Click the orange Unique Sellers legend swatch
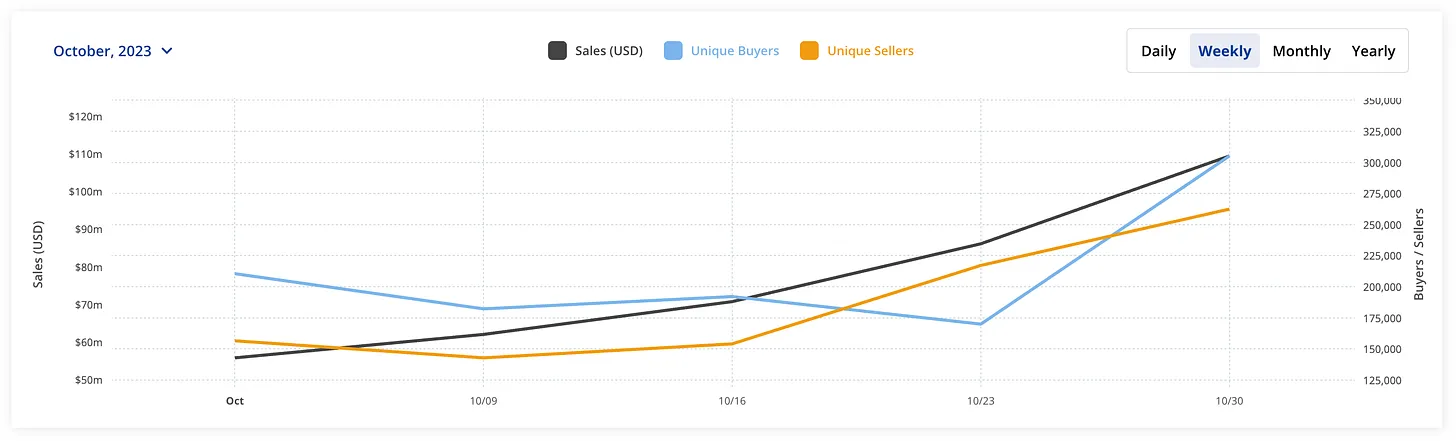 tap(809, 51)
